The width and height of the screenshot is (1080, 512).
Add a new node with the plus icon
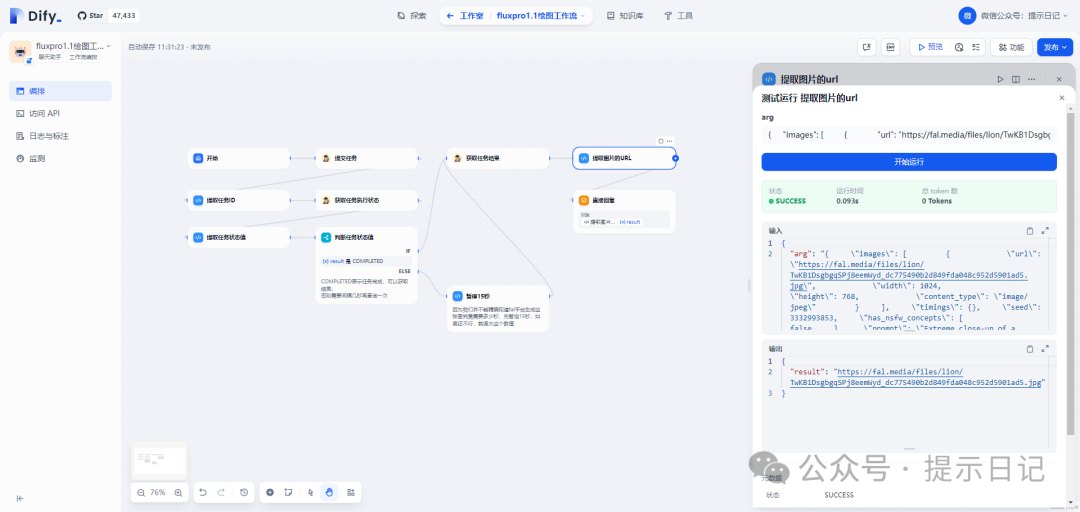[x=270, y=493]
